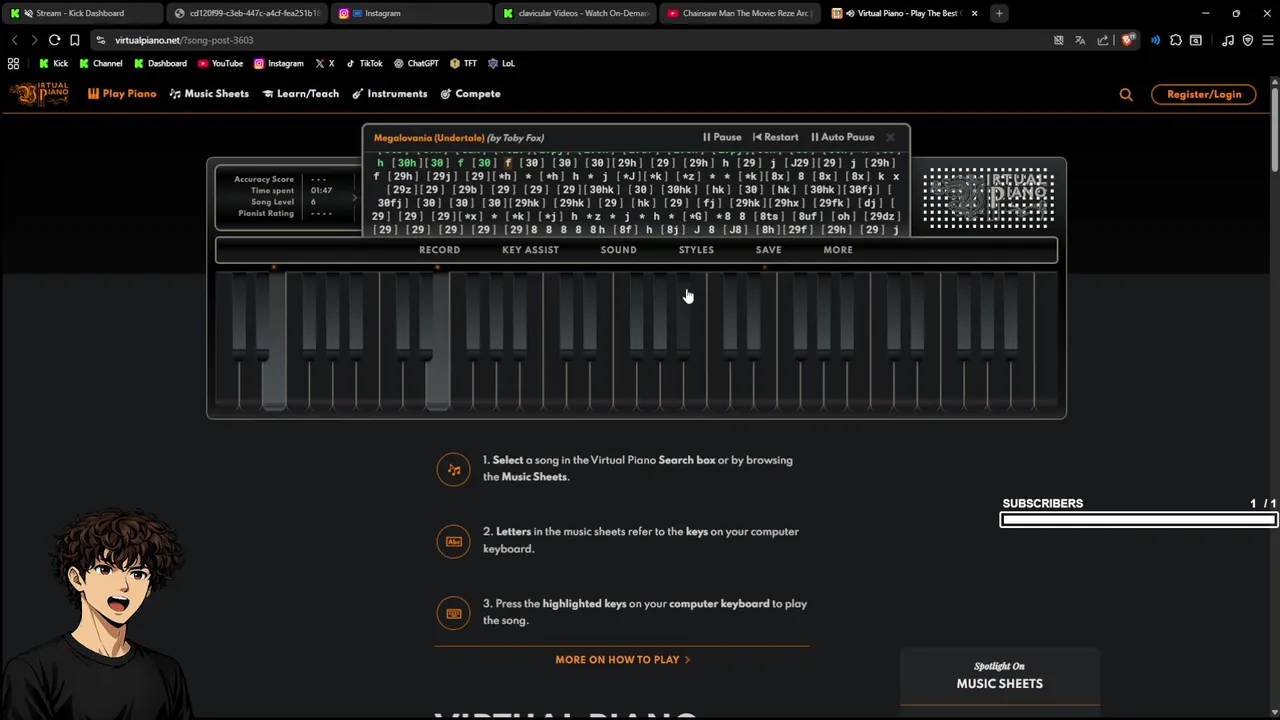Click the Abc icon beside step 2
This screenshot has height=720, width=1280.
(453, 541)
